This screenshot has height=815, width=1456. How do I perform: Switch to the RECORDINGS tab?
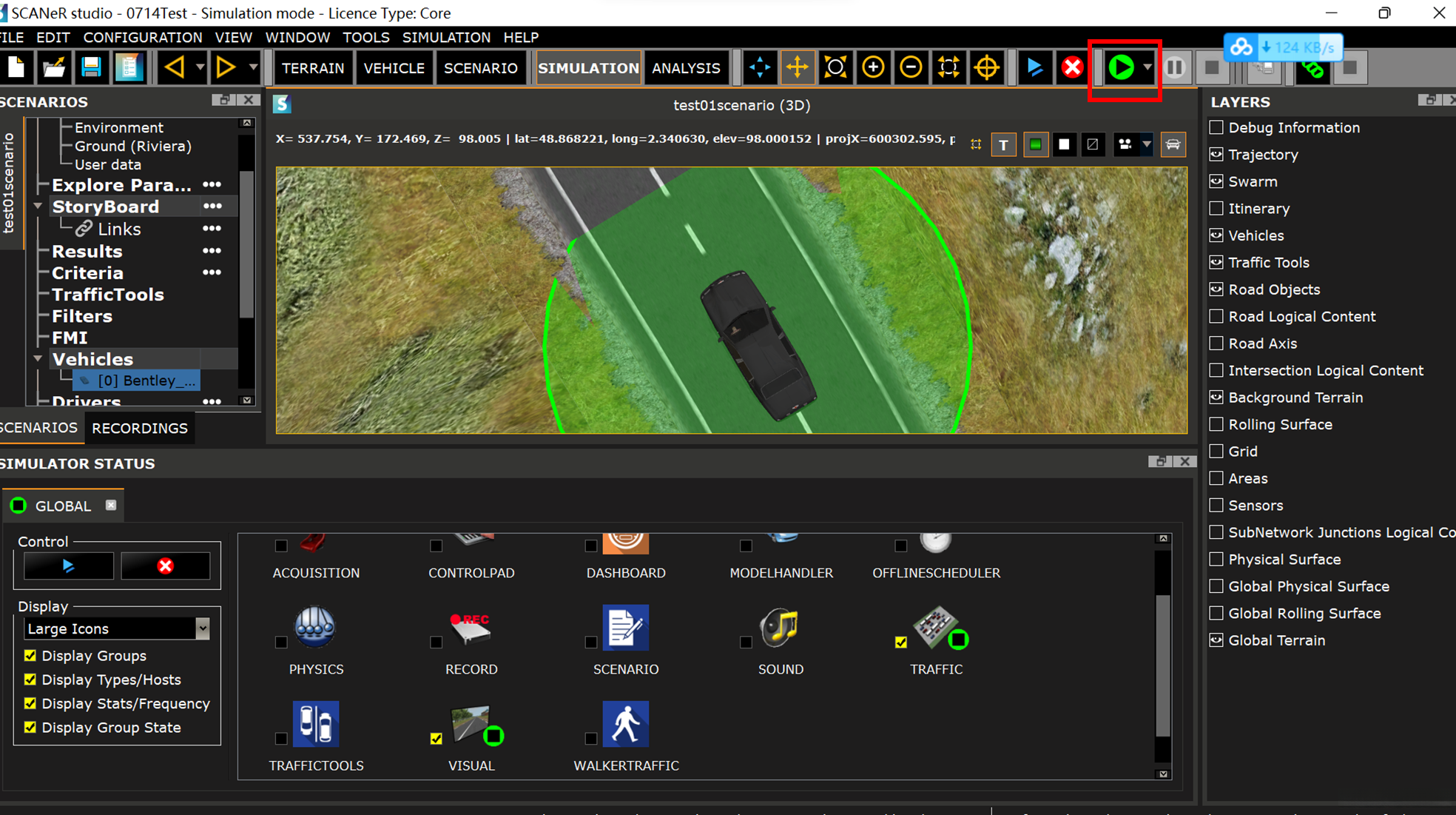(140, 429)
